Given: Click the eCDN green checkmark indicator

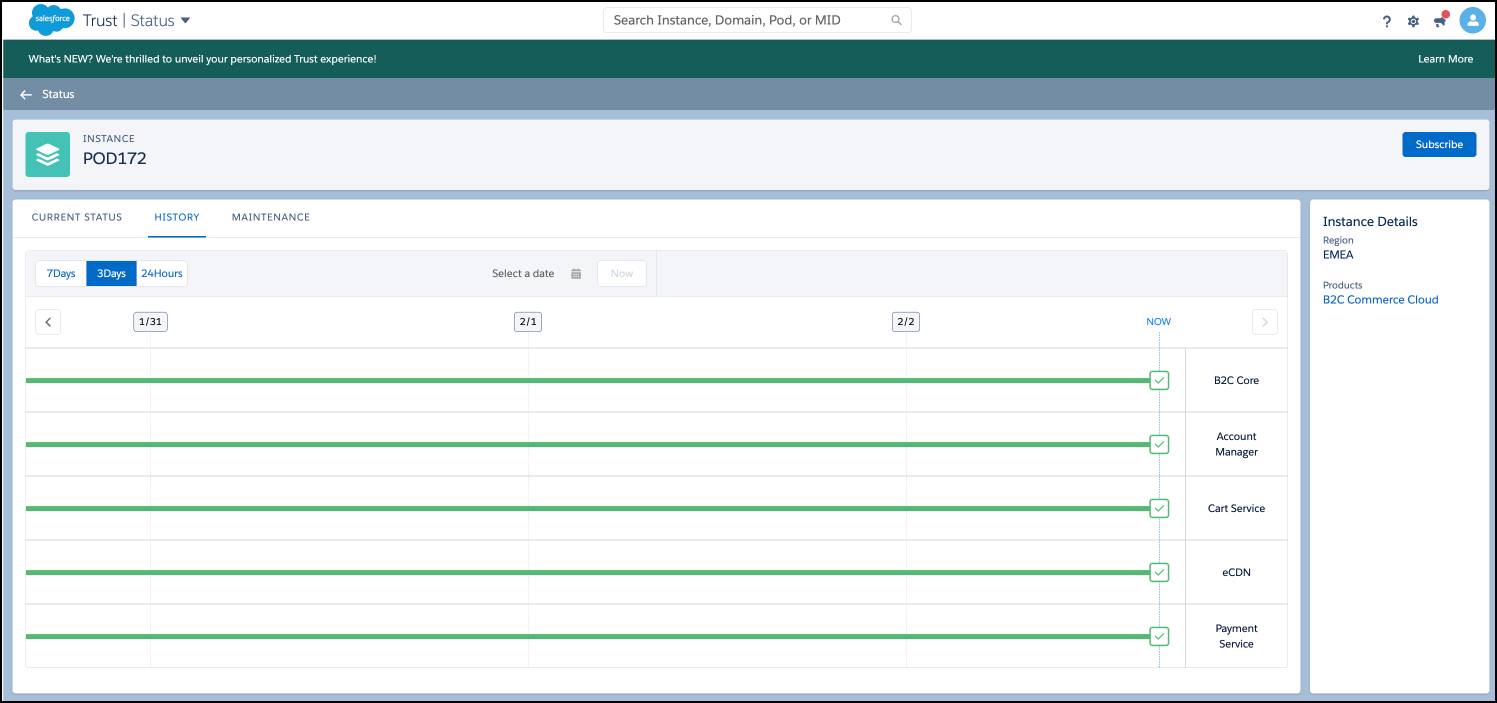Looking at the screenshot, I should click(x=1159, y=572).
